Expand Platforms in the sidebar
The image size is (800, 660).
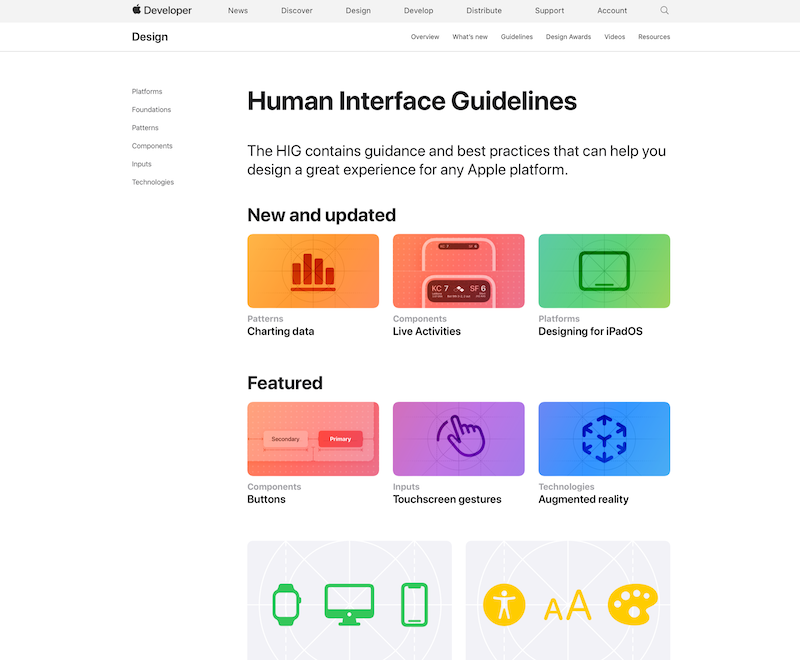coord(147,92)
